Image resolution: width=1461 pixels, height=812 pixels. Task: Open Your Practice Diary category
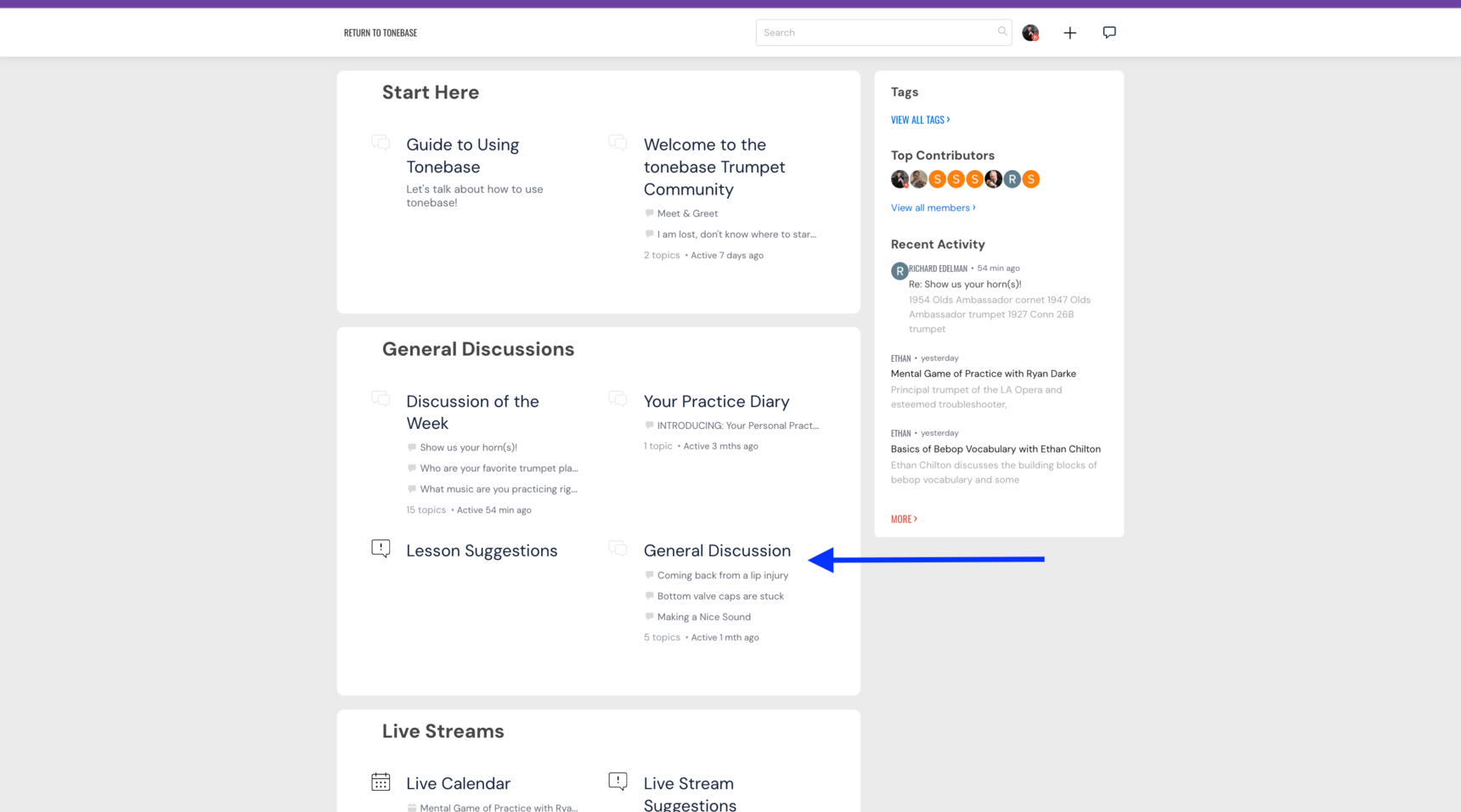click(716, 401)
